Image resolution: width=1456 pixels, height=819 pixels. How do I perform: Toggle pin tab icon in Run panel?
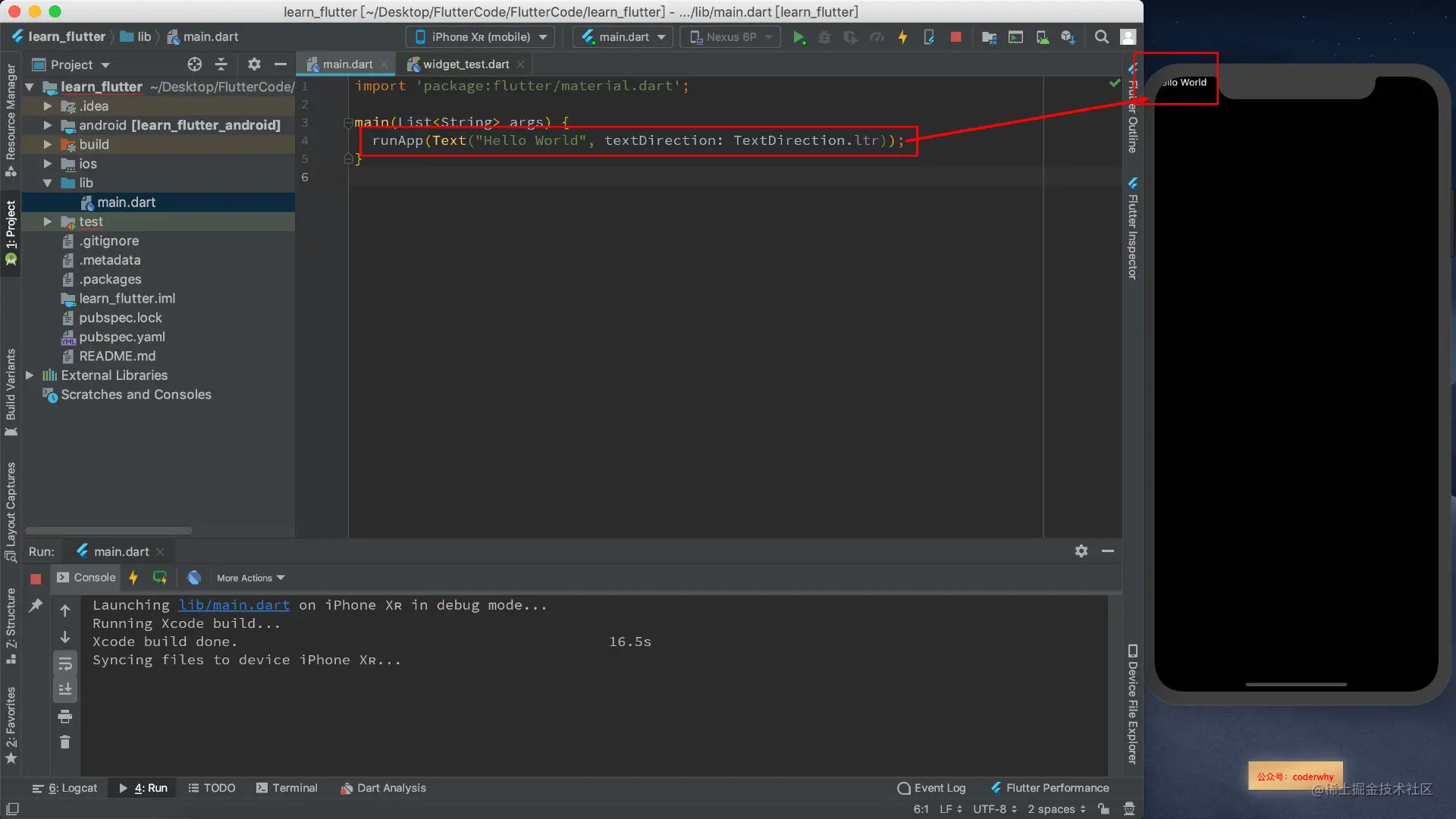(36, 605)
